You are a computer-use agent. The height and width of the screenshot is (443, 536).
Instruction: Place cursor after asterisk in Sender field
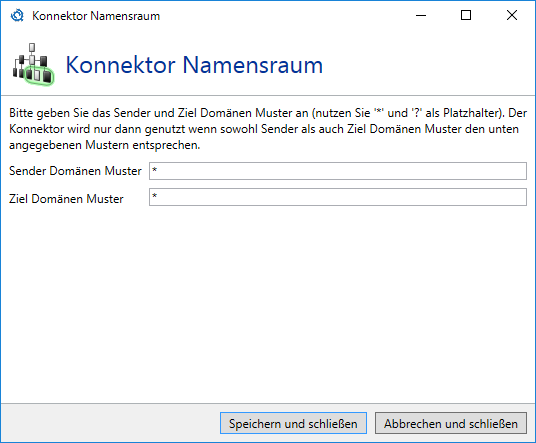pyautogui.click(x=158, y=171)
